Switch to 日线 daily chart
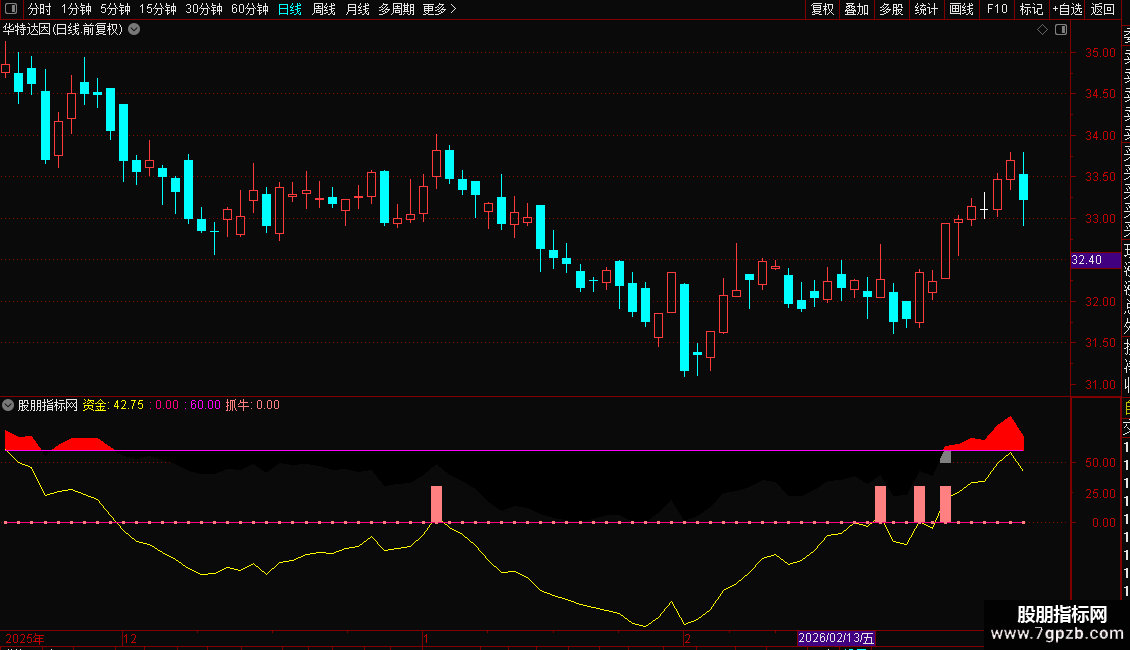 pyautogui.click(x=290, y=9)
